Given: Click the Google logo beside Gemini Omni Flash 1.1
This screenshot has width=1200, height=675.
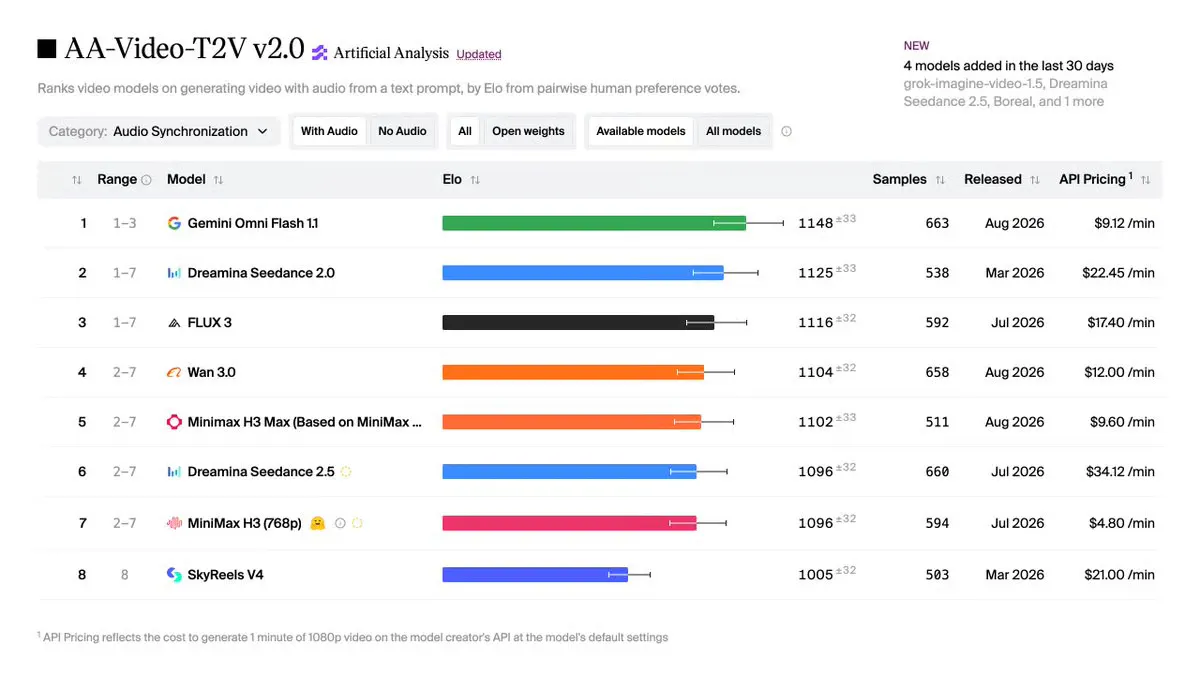Looking at the screenshot, I should tap(174, 223).
